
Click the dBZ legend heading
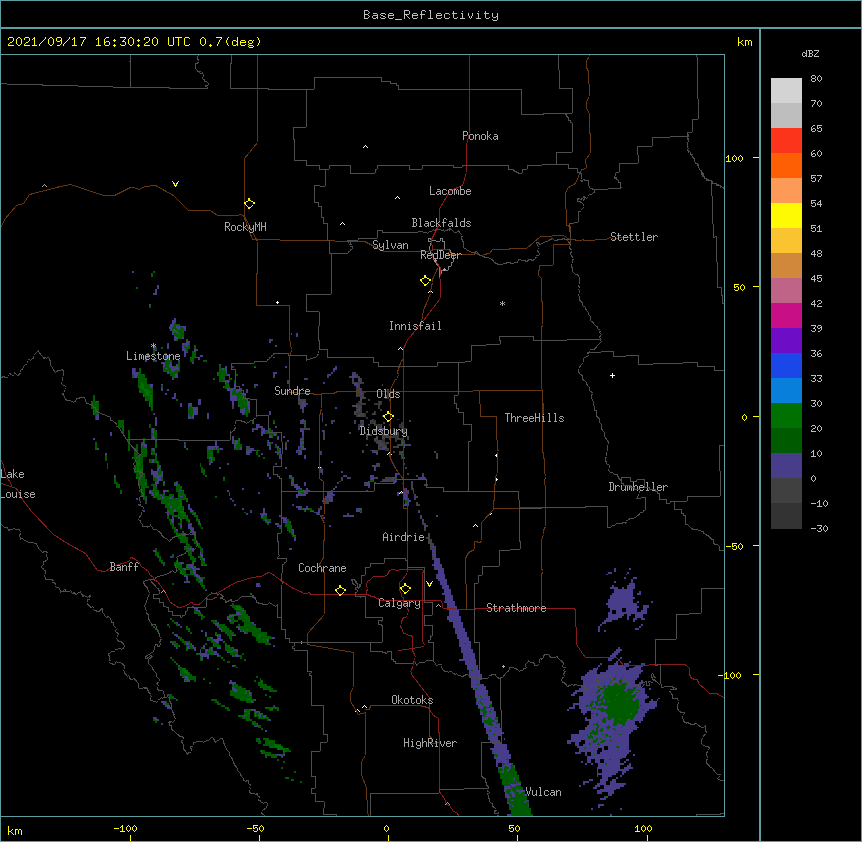810,54
